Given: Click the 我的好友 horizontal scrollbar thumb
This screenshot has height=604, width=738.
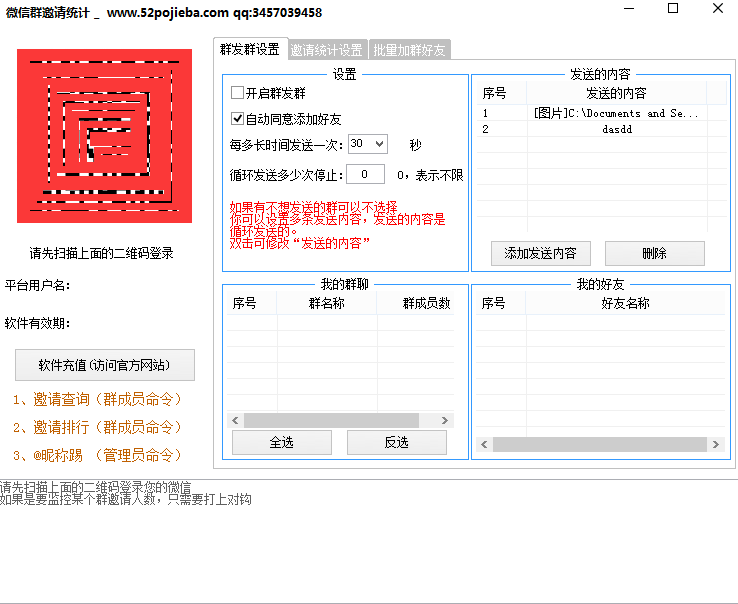Looking at the screenshot, I should 600,444.
